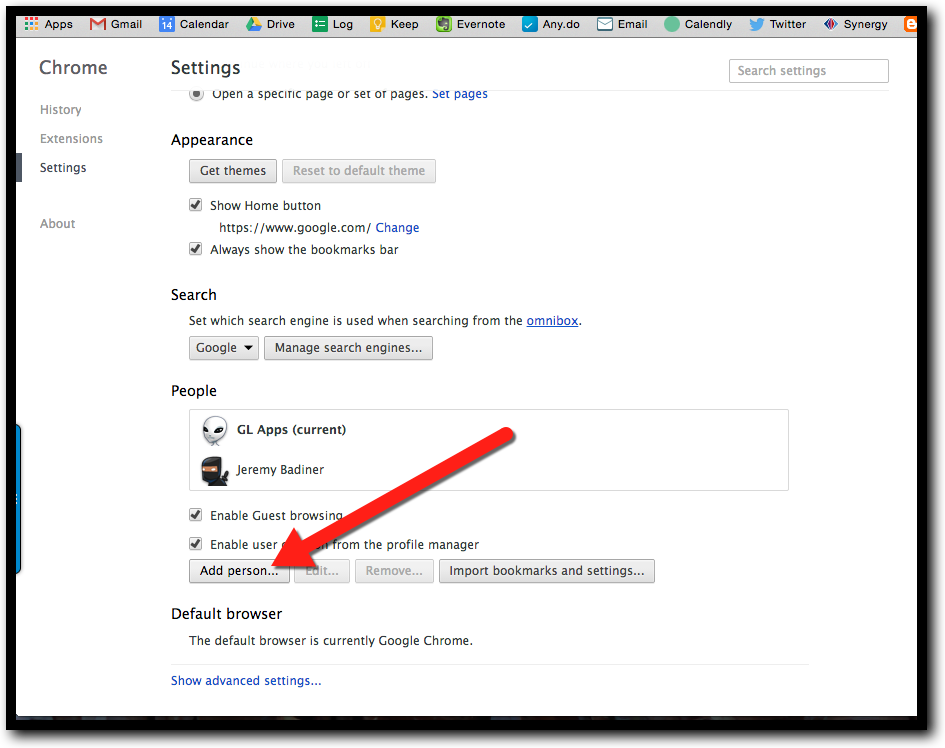Click the Add person button
The height and width of the screenshot is (748, 945).
[x=239, y=571]
